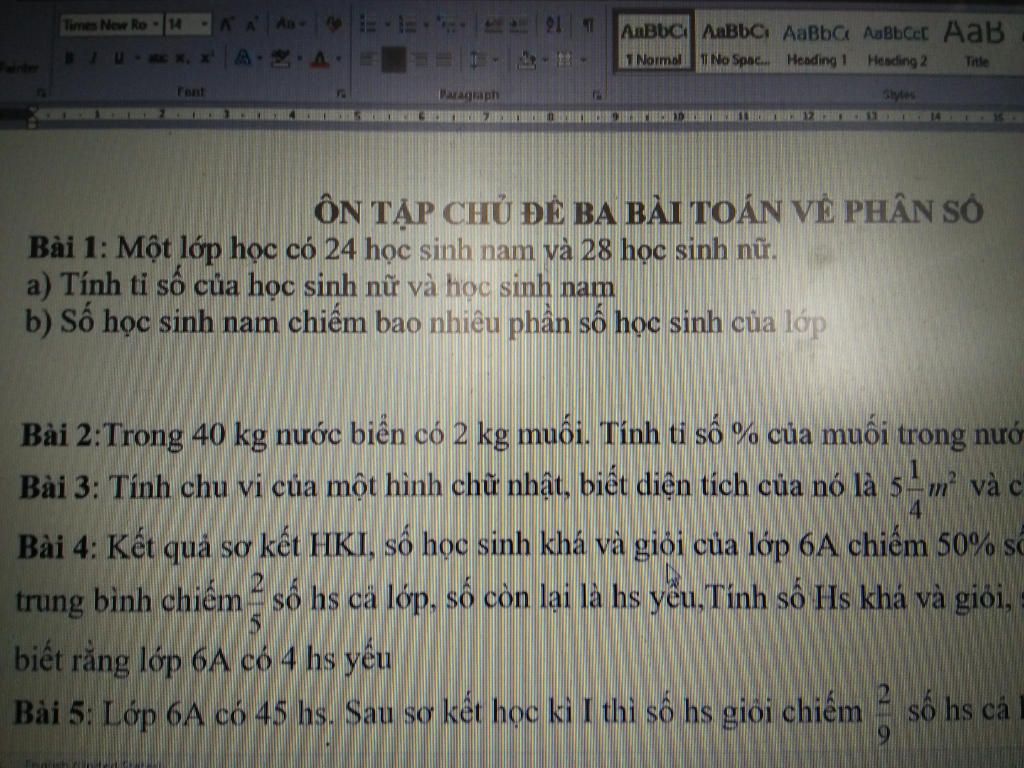Screen dimensions: 1024x768
Task: Expand the highlight color dropdown arrow
Action: coord(298,59)
